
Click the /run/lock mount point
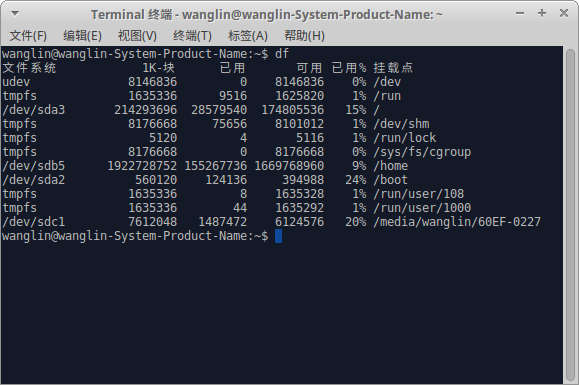click(x=405, y=138)
